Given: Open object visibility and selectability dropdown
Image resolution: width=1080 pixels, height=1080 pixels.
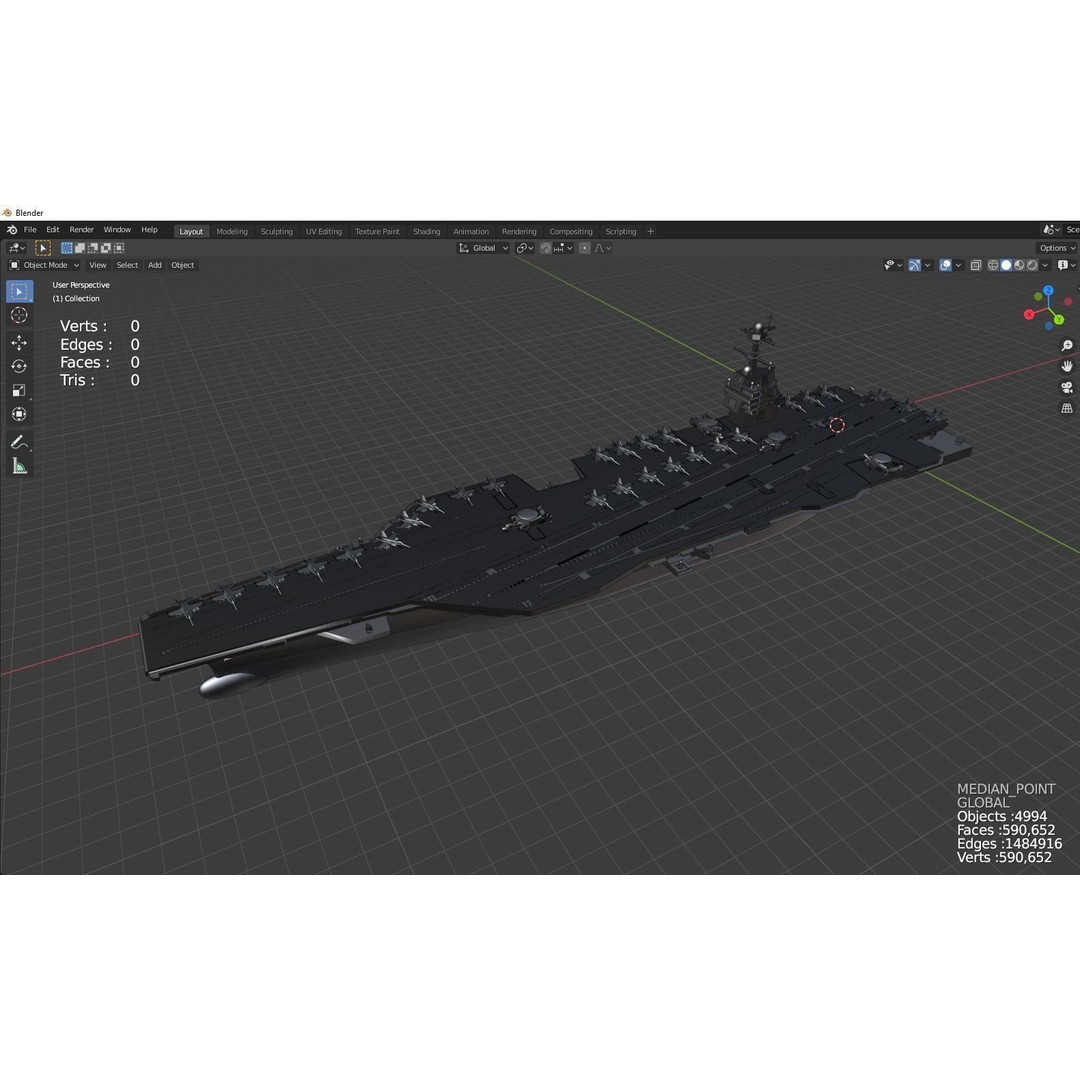Looking at the screenshot, I should (x=893, y=265).
